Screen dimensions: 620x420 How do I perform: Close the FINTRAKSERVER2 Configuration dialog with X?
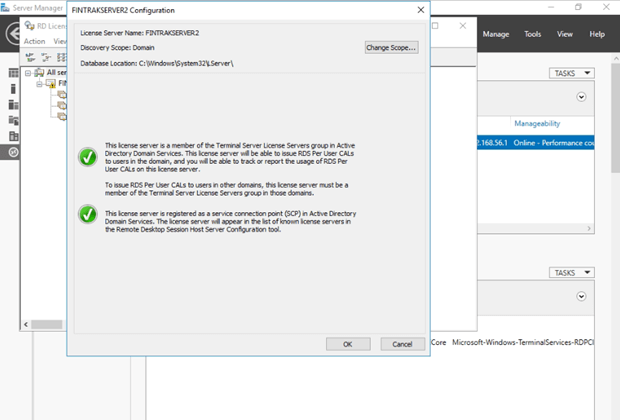(x=421, y=10)
